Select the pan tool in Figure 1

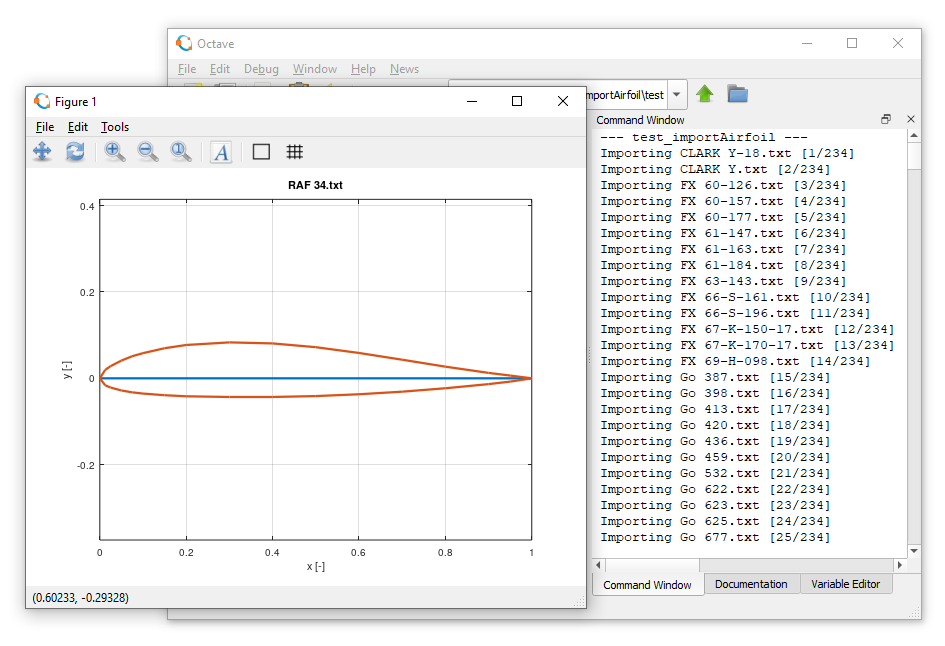coord(42,151)
